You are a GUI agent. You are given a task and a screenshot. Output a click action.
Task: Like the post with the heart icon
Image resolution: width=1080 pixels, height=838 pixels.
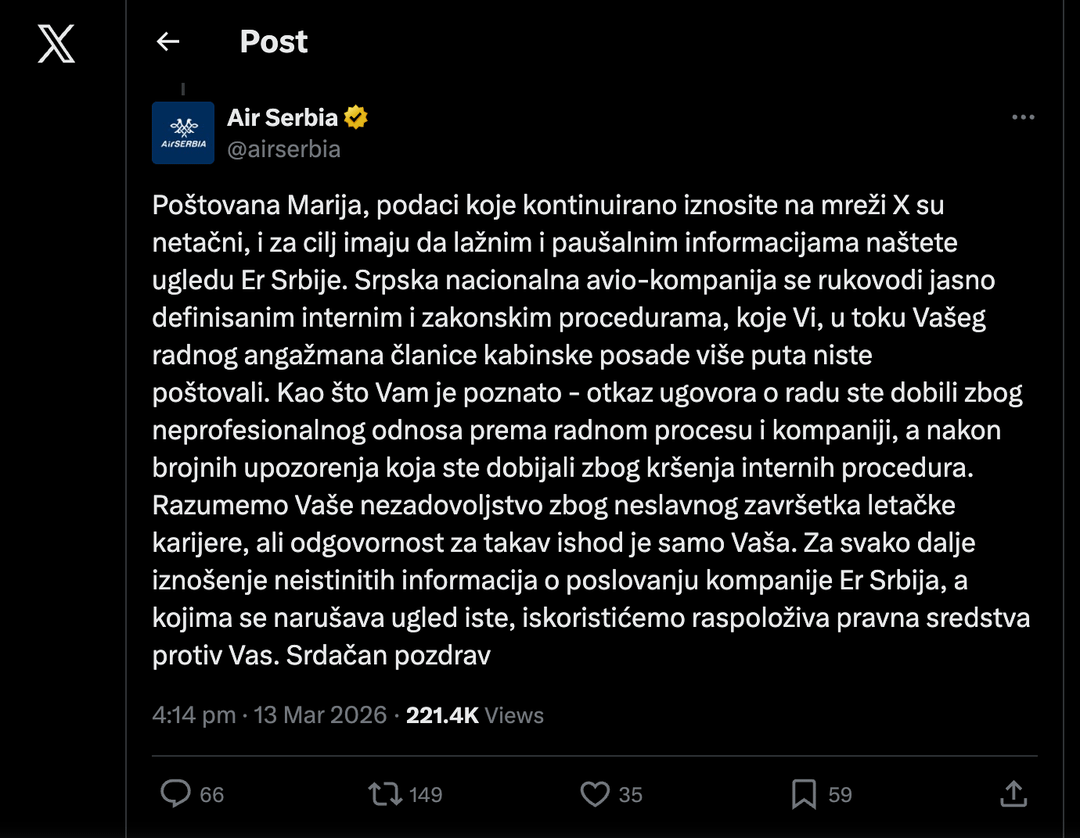click(595, 794)
